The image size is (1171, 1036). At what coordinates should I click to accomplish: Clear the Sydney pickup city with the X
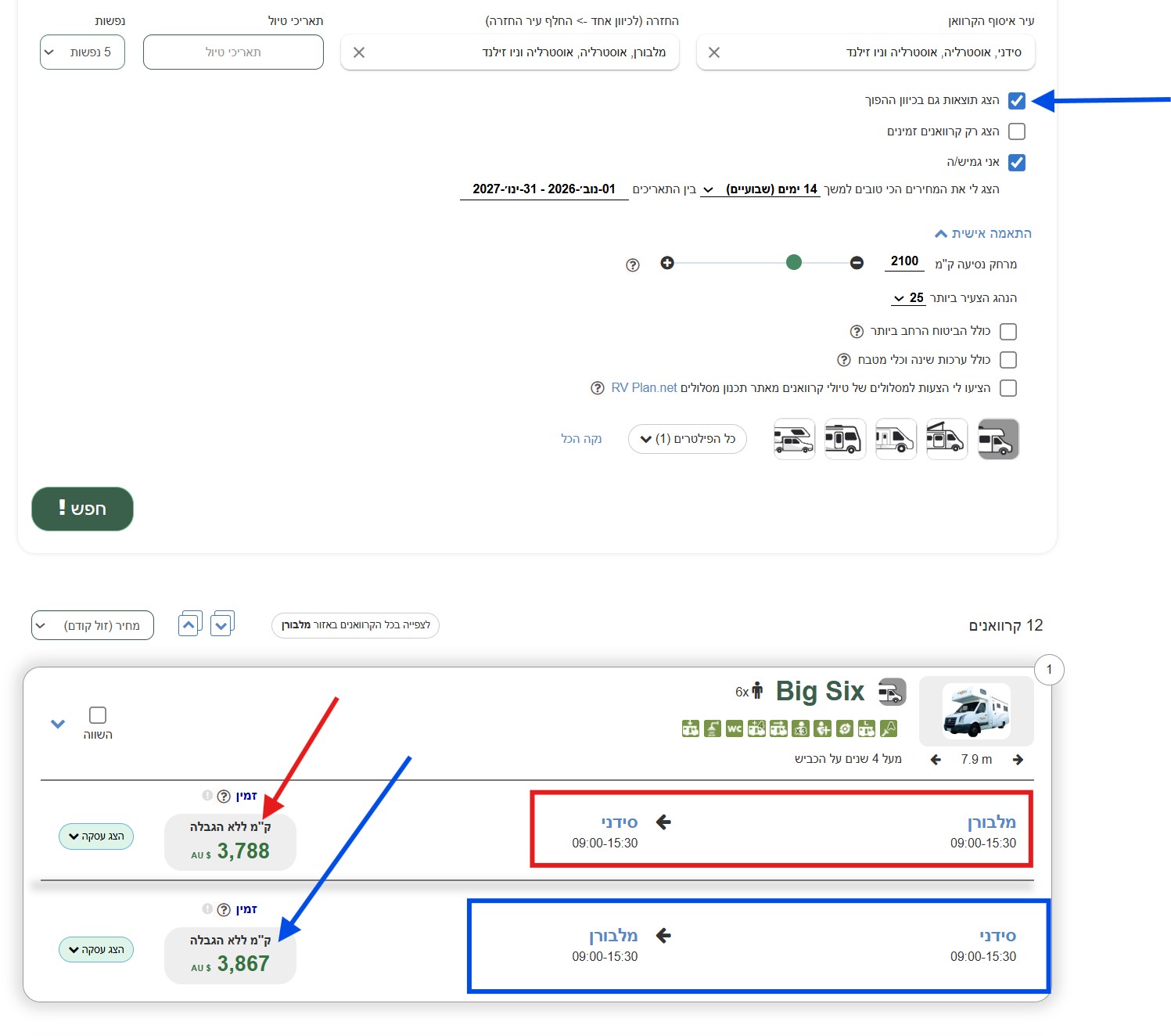click(713, 52)
